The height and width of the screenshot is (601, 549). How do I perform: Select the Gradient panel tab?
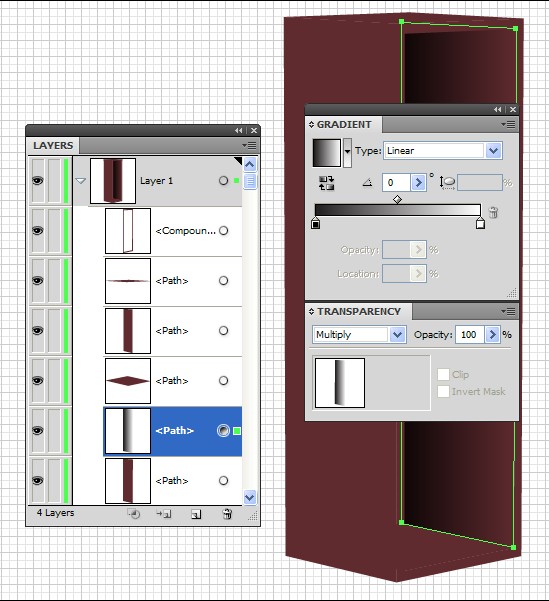(344, 125)
